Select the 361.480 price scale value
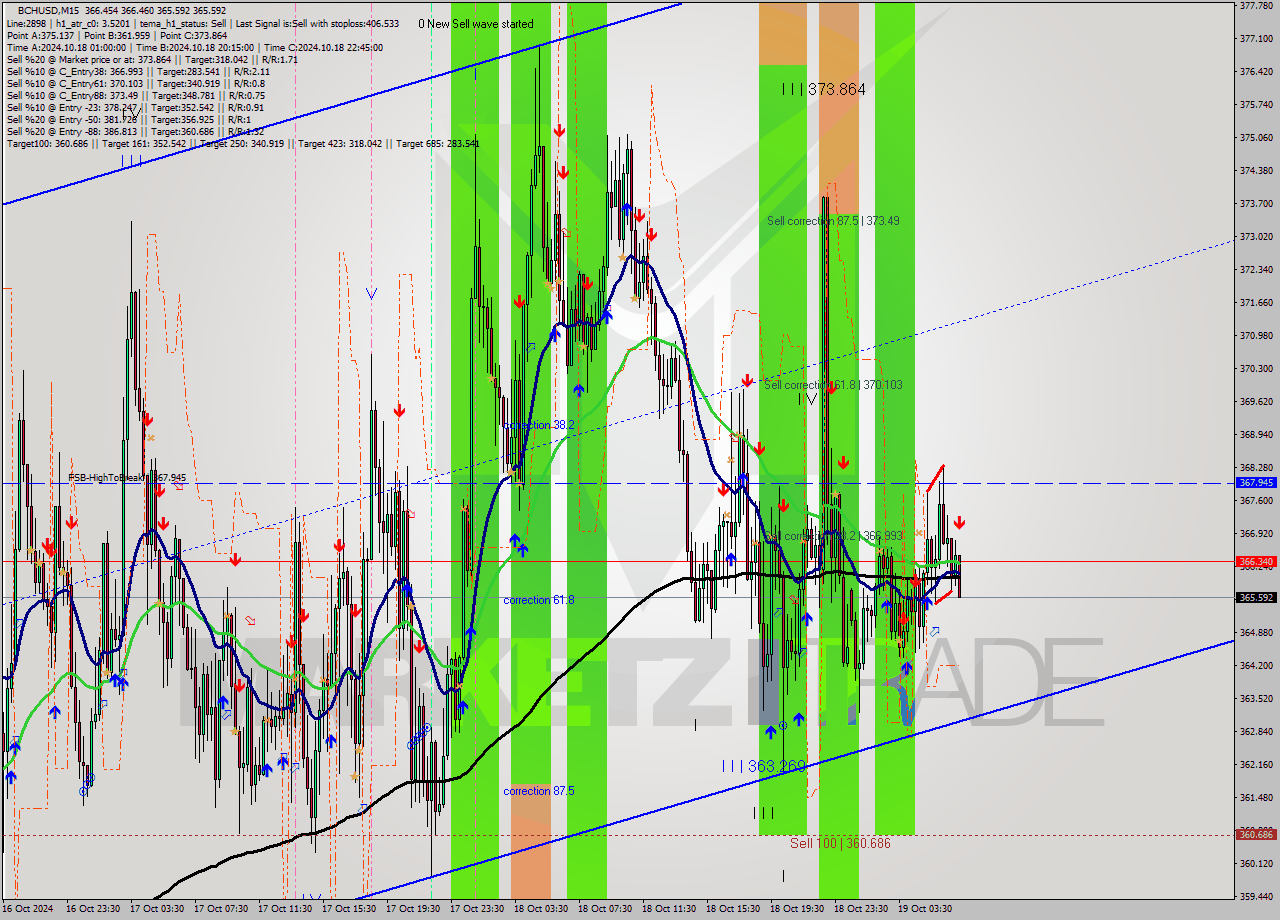Viewport: 1280px width, 920px height. click(x=1256, y=797)
